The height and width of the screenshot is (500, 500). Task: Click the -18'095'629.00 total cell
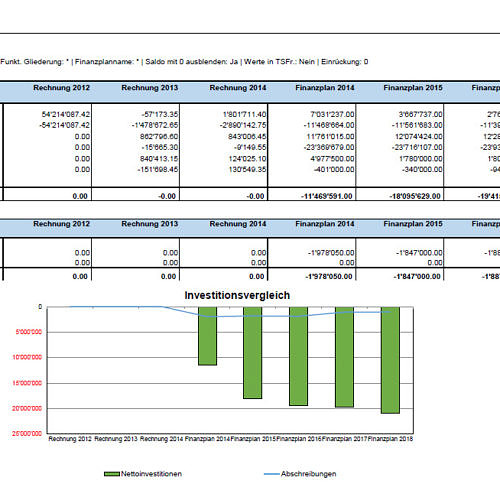(415, 196)
